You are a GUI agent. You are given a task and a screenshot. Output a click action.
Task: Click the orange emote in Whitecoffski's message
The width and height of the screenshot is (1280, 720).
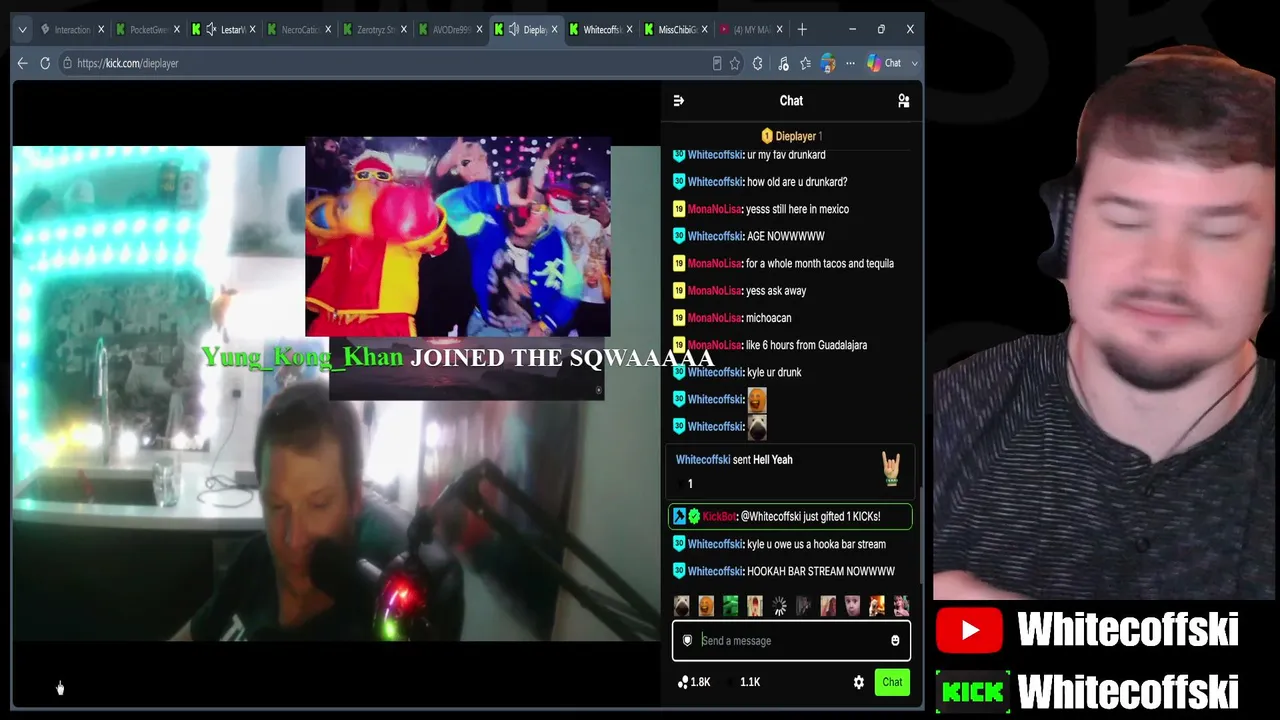757,399
